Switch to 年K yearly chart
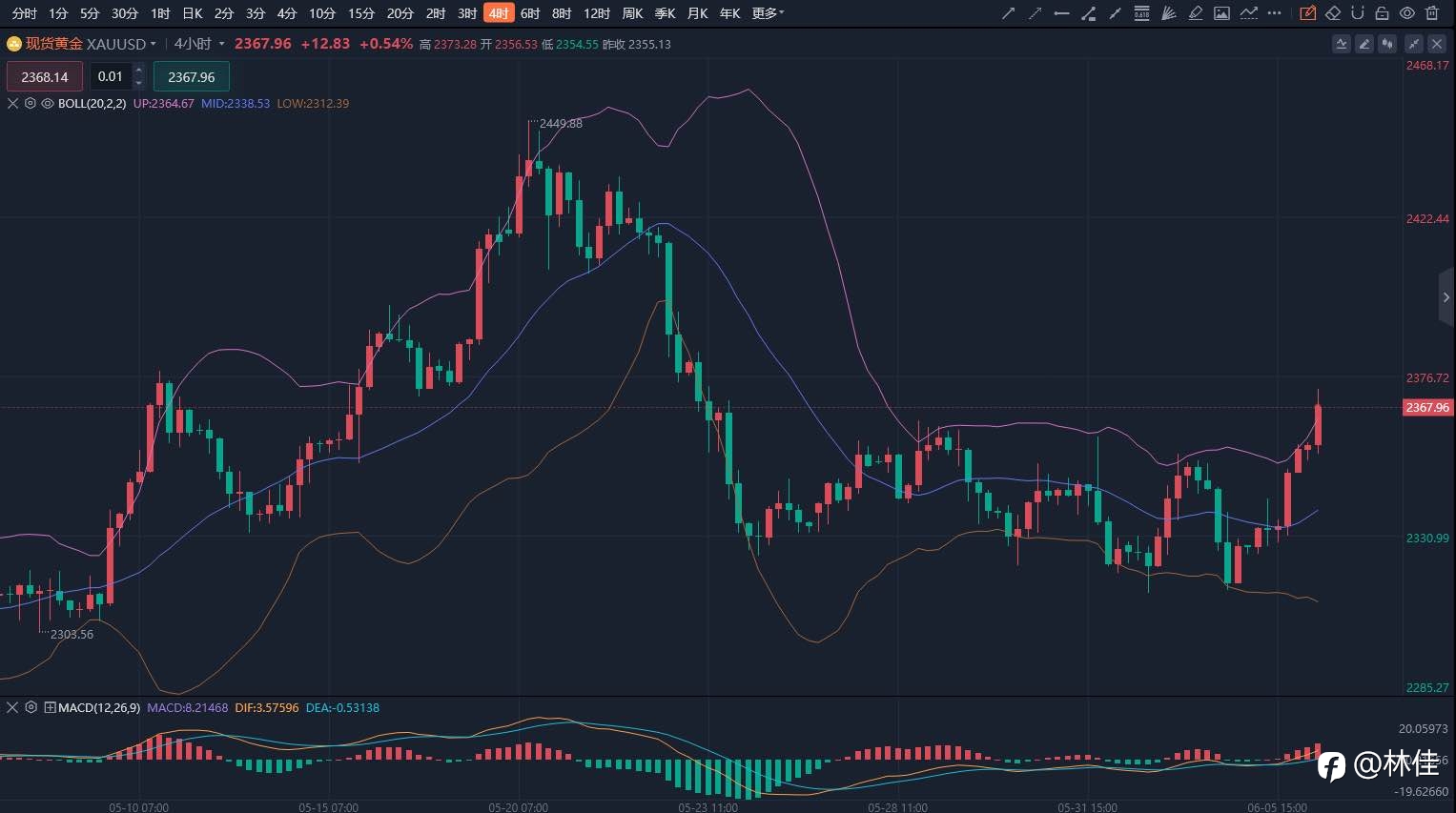The height and width of the screenshot is (813, 1456). (x=729, y=13)
